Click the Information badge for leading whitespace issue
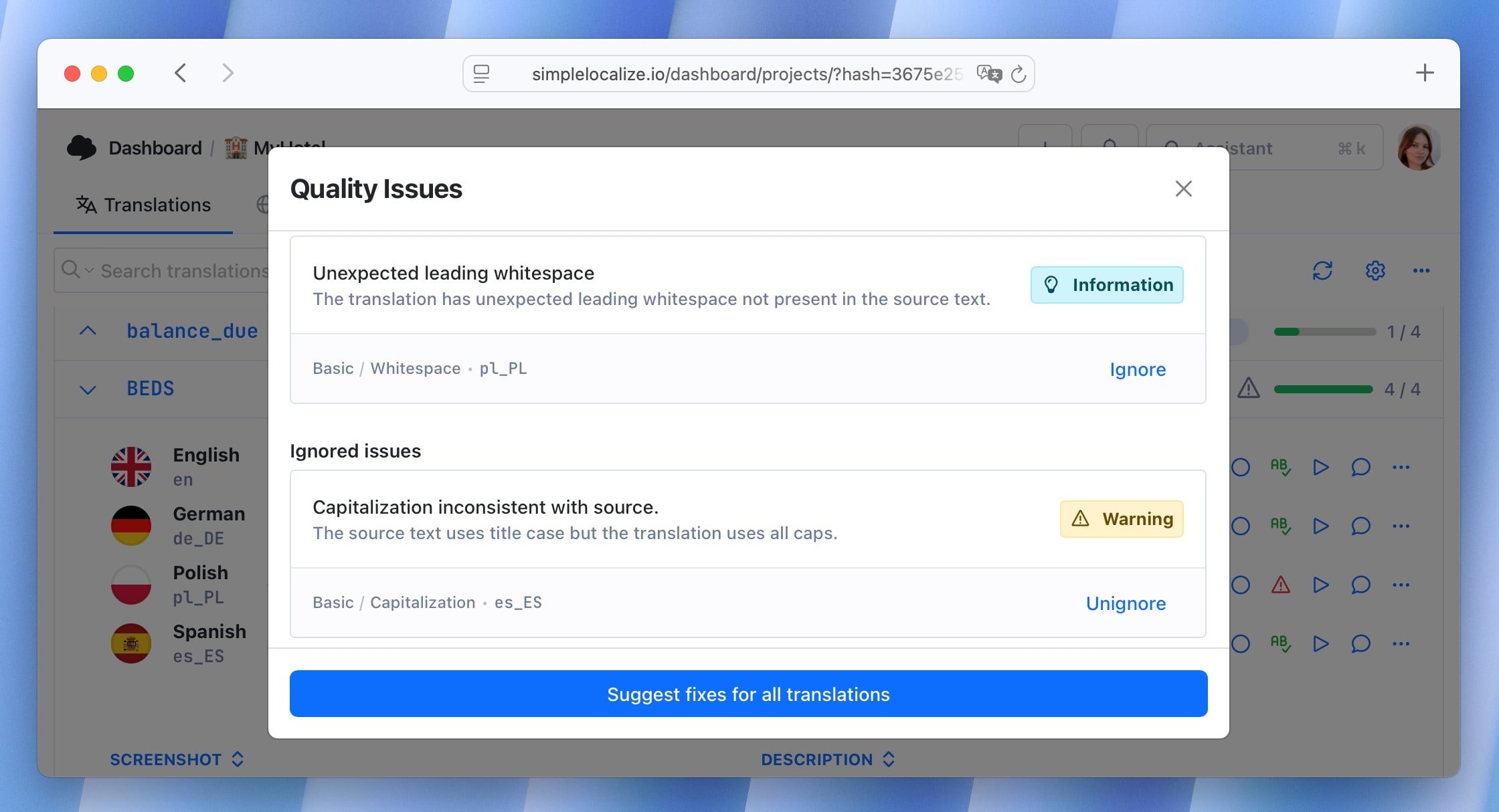This screenshot has height=812, width=1499. (x=1106, y=284)
